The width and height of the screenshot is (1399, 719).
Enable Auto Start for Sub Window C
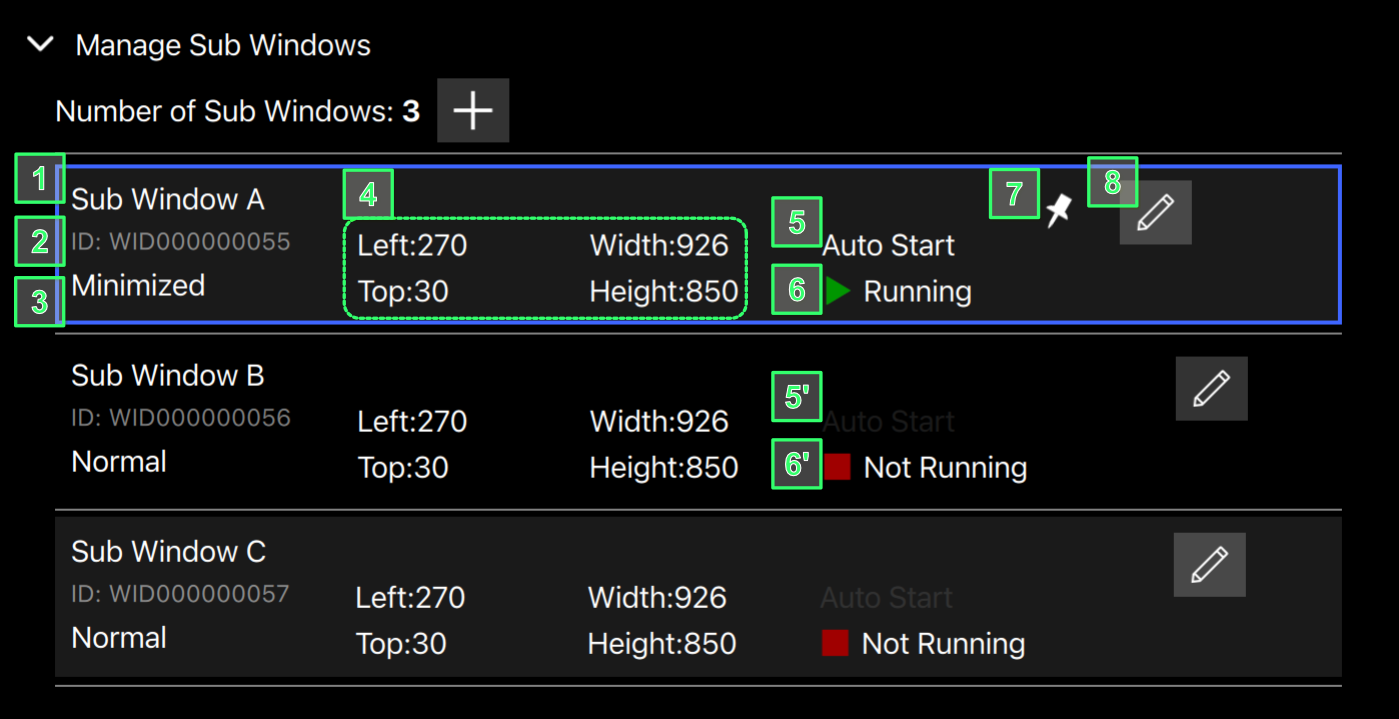pyautogui.click(x=886, y=598)
